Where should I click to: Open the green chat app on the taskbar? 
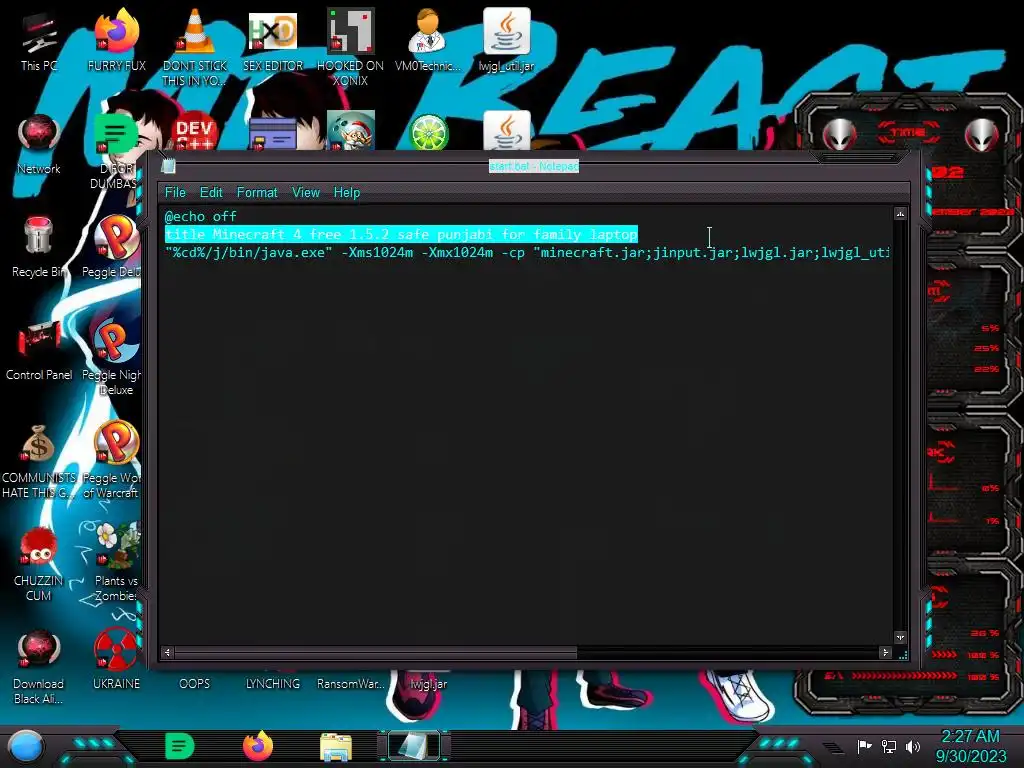tap(180, 746)
